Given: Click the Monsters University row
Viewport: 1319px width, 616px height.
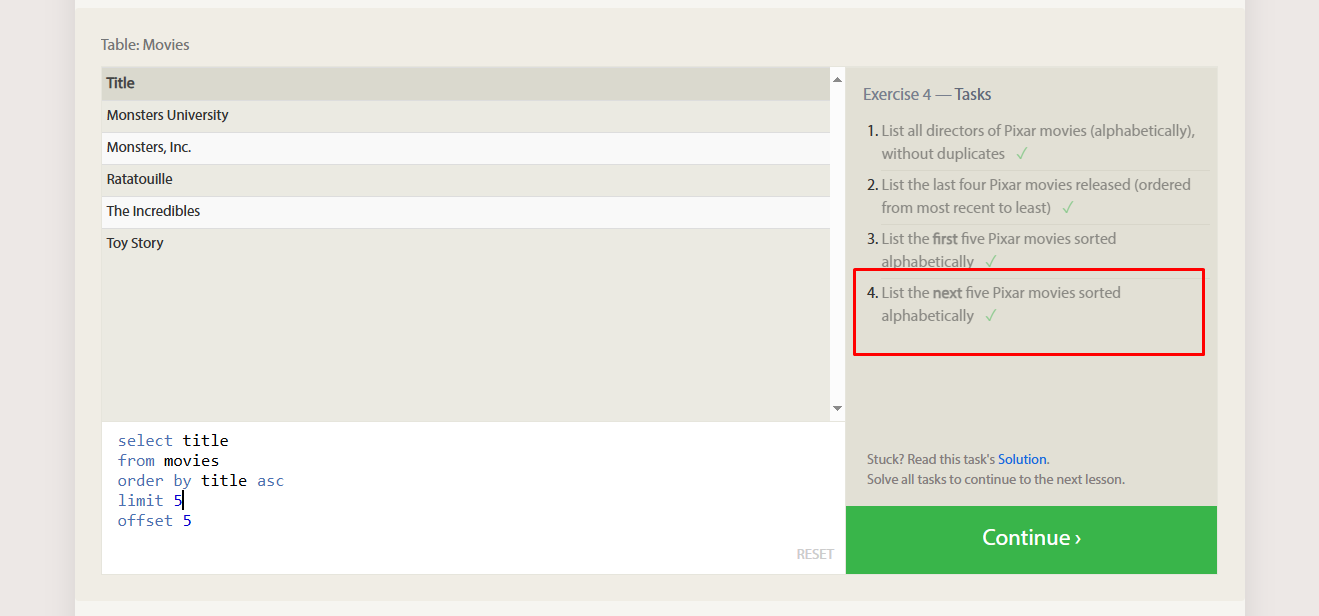Looking at the screenshot, I should click(x=466, y=116).
